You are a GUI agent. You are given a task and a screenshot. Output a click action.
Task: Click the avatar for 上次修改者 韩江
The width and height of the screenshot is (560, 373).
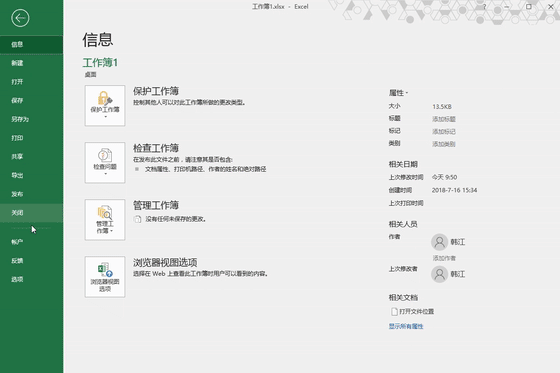pyautogui.click(x=440, y=274)
